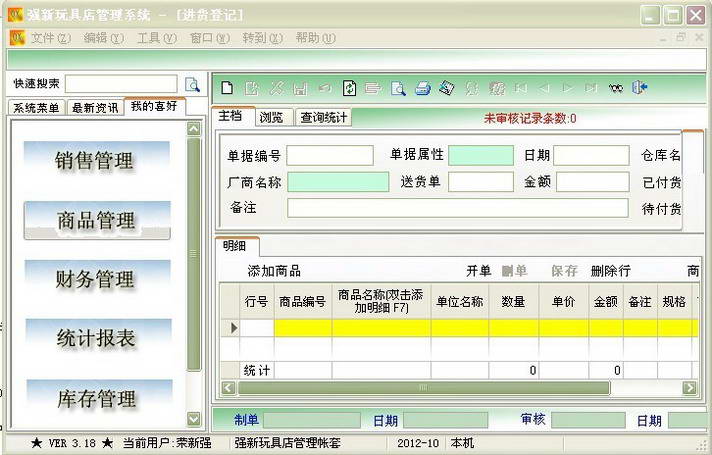Click the 送货单 input field

click(481, 182)
